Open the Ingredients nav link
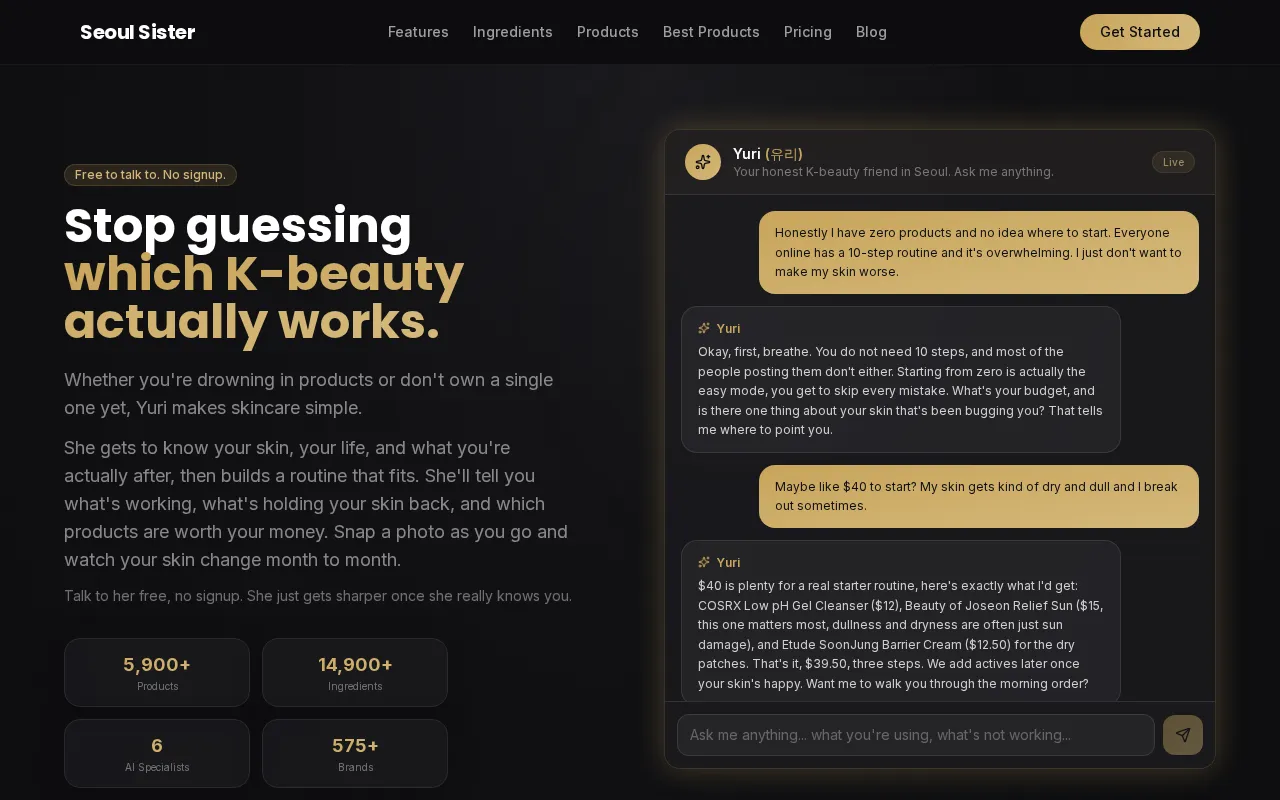 (x=513, y=32)
